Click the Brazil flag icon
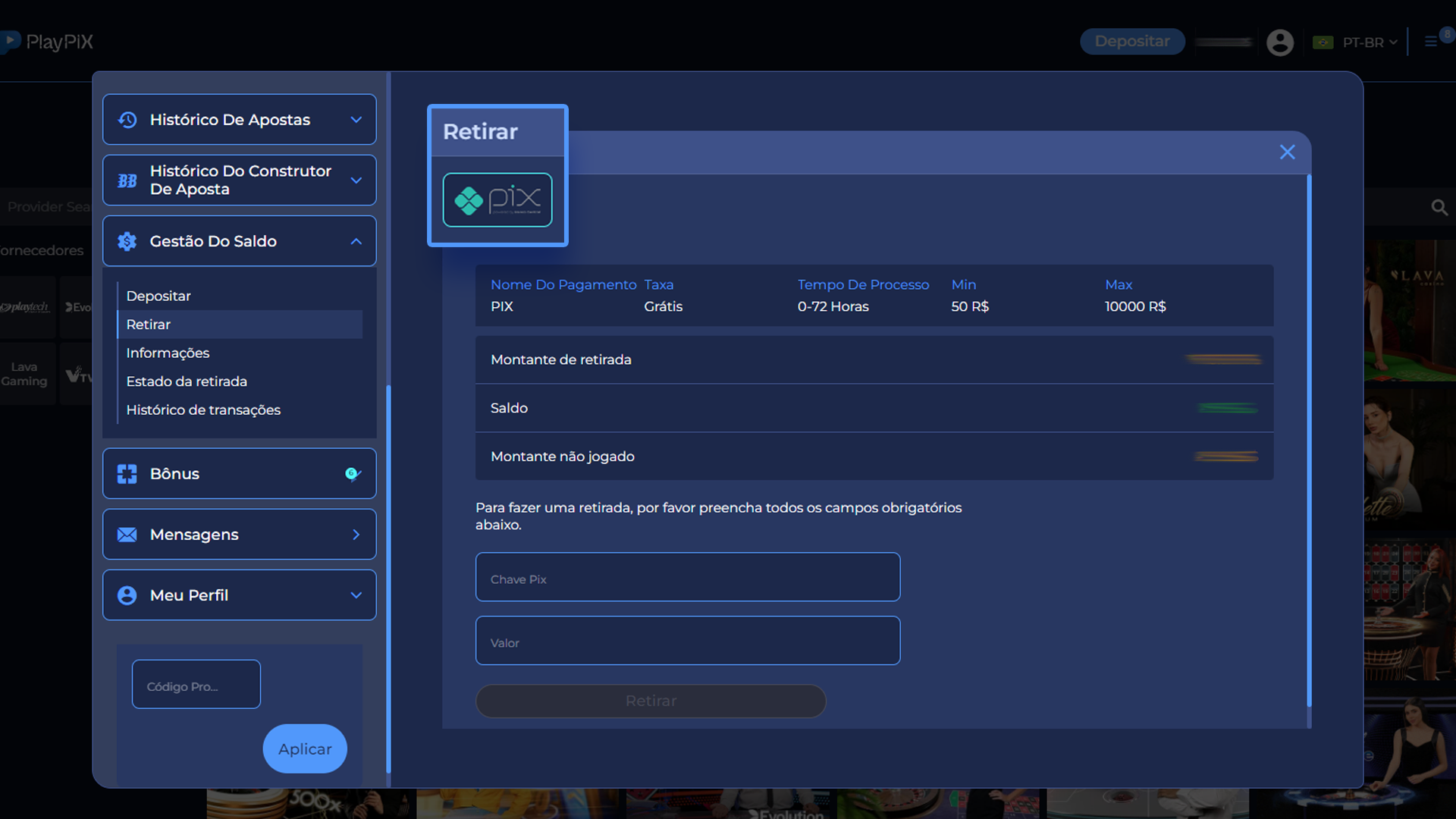The height and width of the screenshot is (819, 1456). coord(1323,42)
